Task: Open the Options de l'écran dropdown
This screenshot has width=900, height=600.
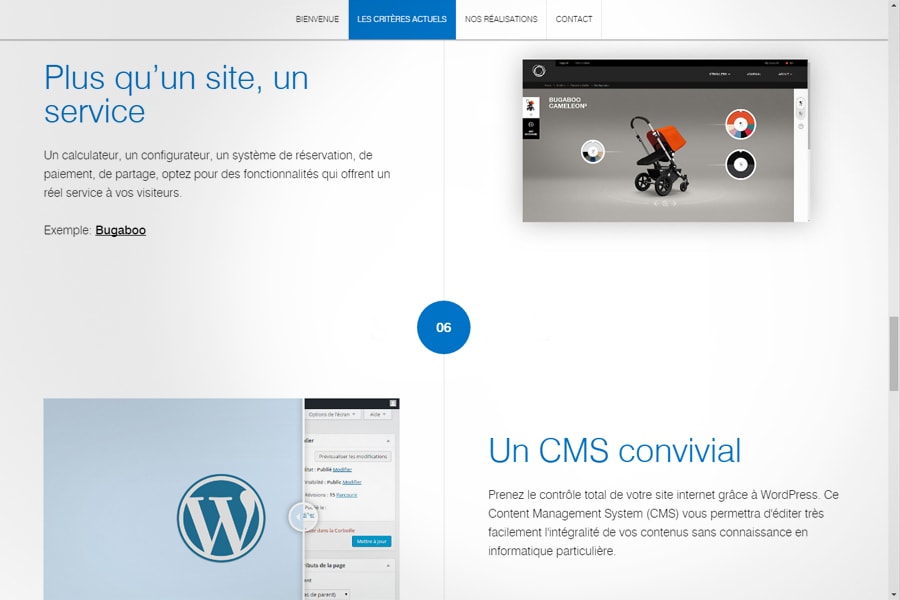Action: [331, 414]
